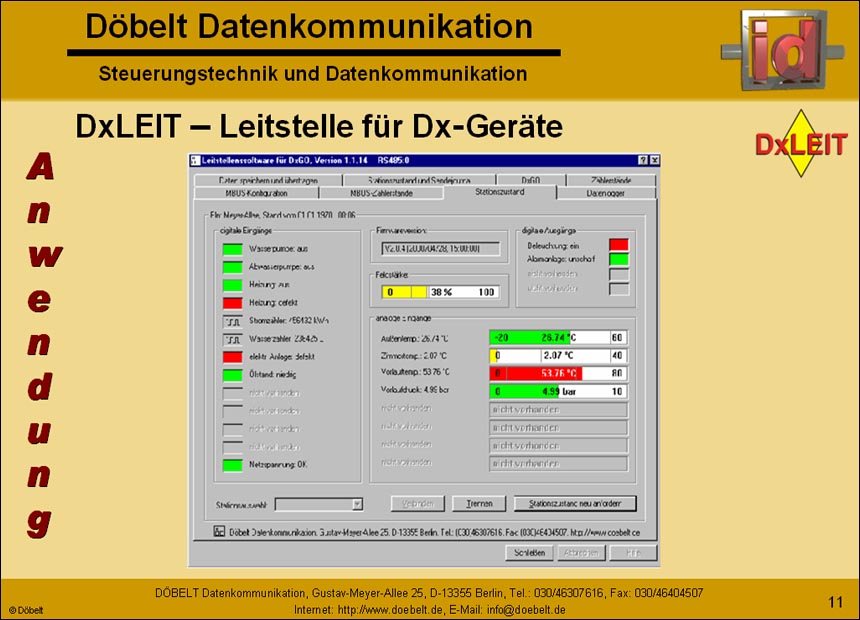Screen dimensions: 860x620
Task: Open Daten speichern und übertragen tab
Action: click(x=268, y=180)
